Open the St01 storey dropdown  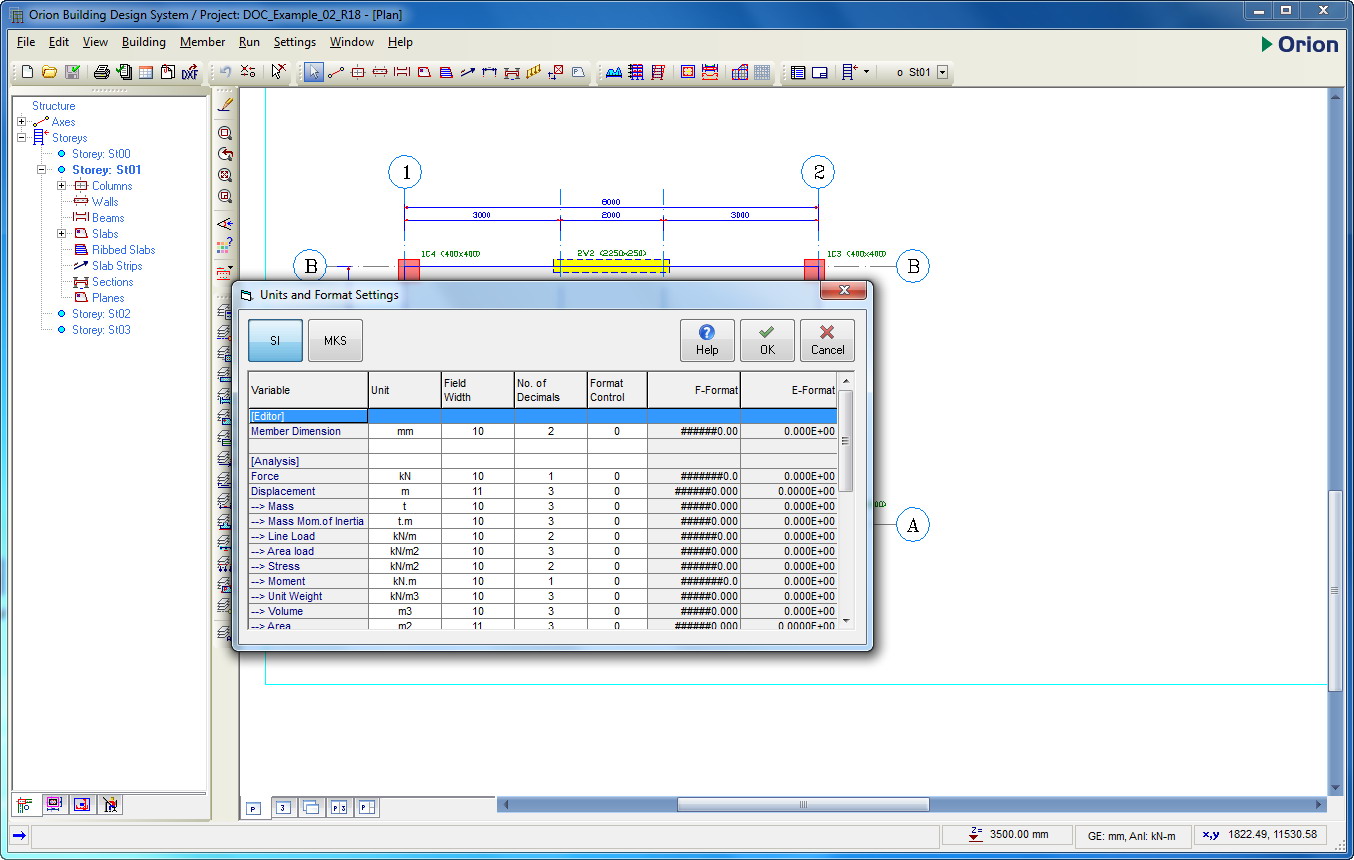tap(942, 72)
